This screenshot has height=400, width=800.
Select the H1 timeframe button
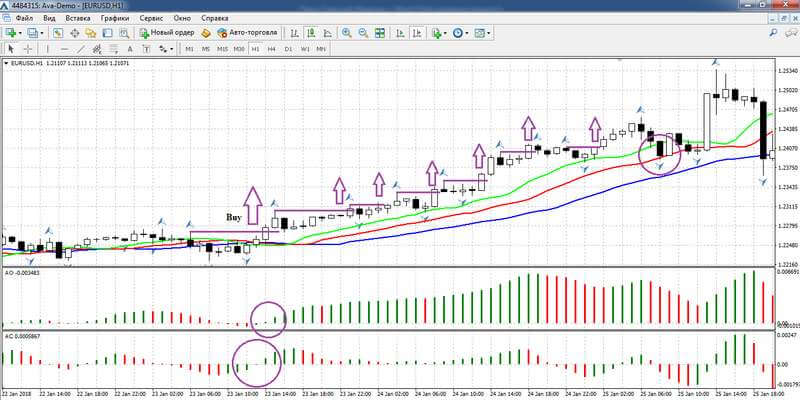[255, 49]
